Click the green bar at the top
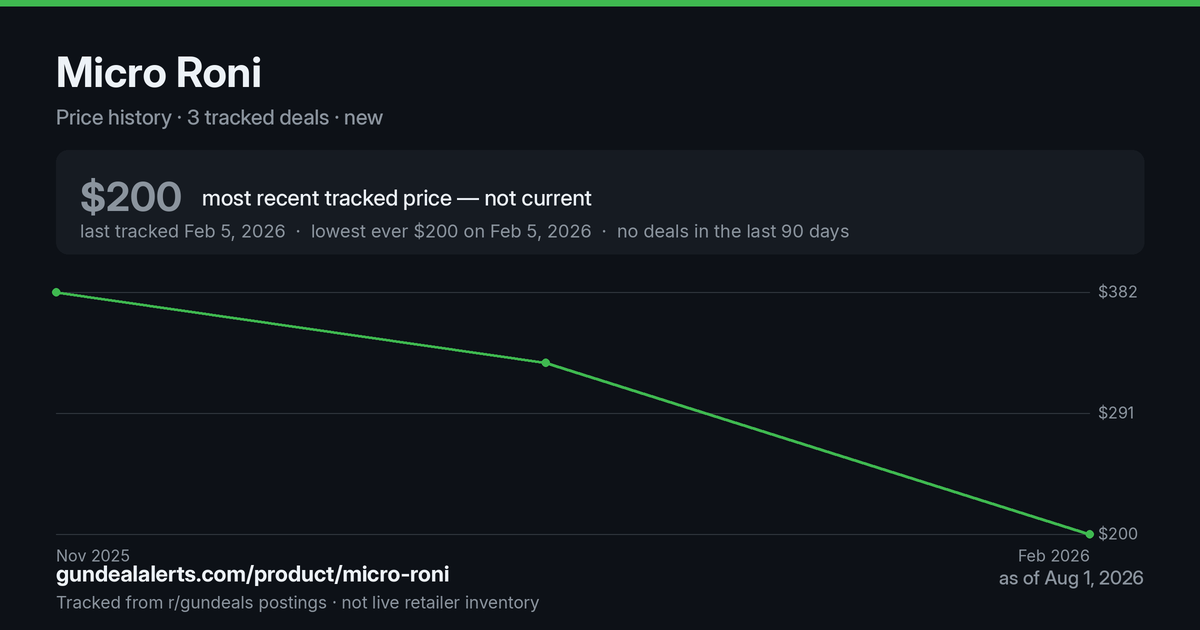Viewport: 1200px width, 630px height. coord(600,3)
